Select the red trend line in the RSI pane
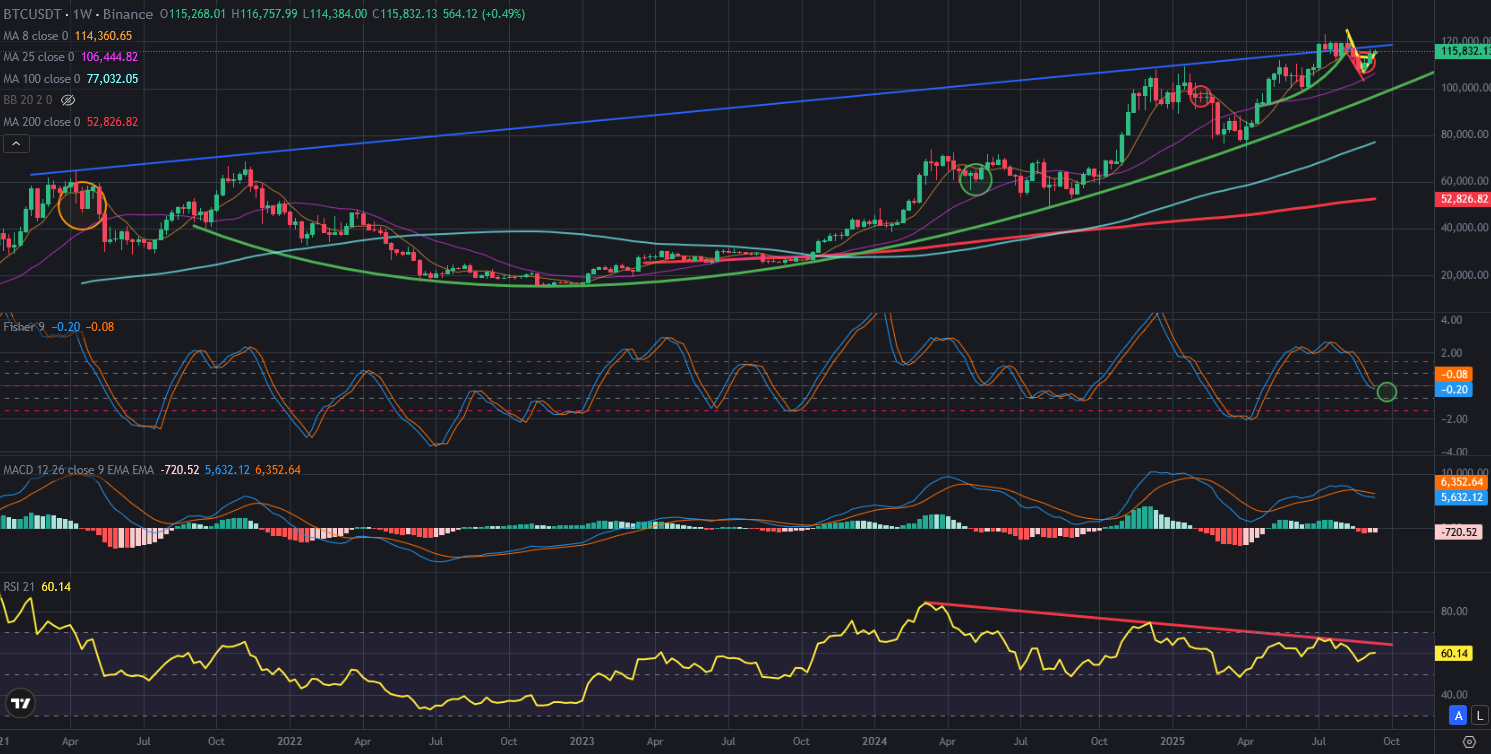 coord(1158,623)
